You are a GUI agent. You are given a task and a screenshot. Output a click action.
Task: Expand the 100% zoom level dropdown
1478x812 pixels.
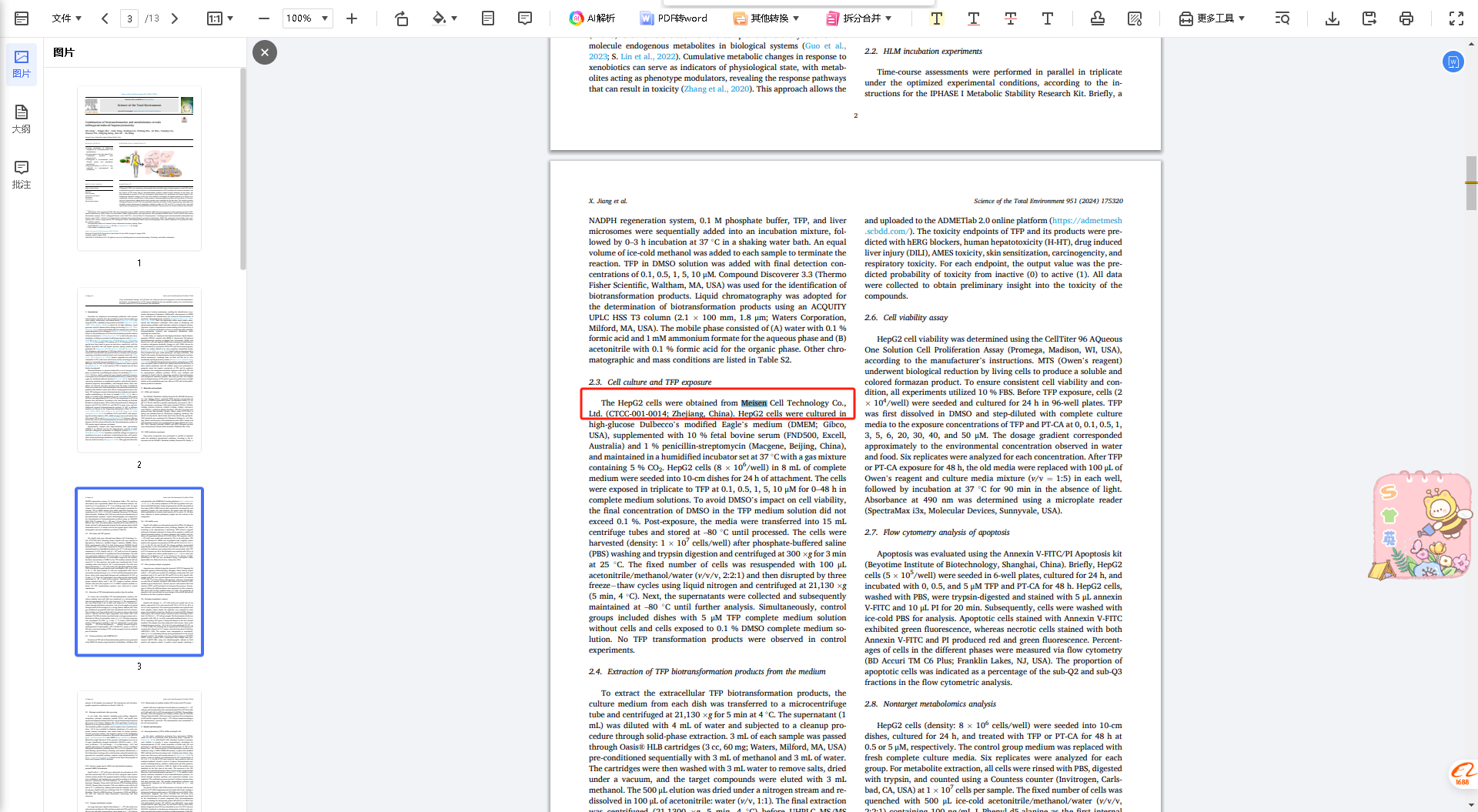pyautogui.click(x=307, y=18)
